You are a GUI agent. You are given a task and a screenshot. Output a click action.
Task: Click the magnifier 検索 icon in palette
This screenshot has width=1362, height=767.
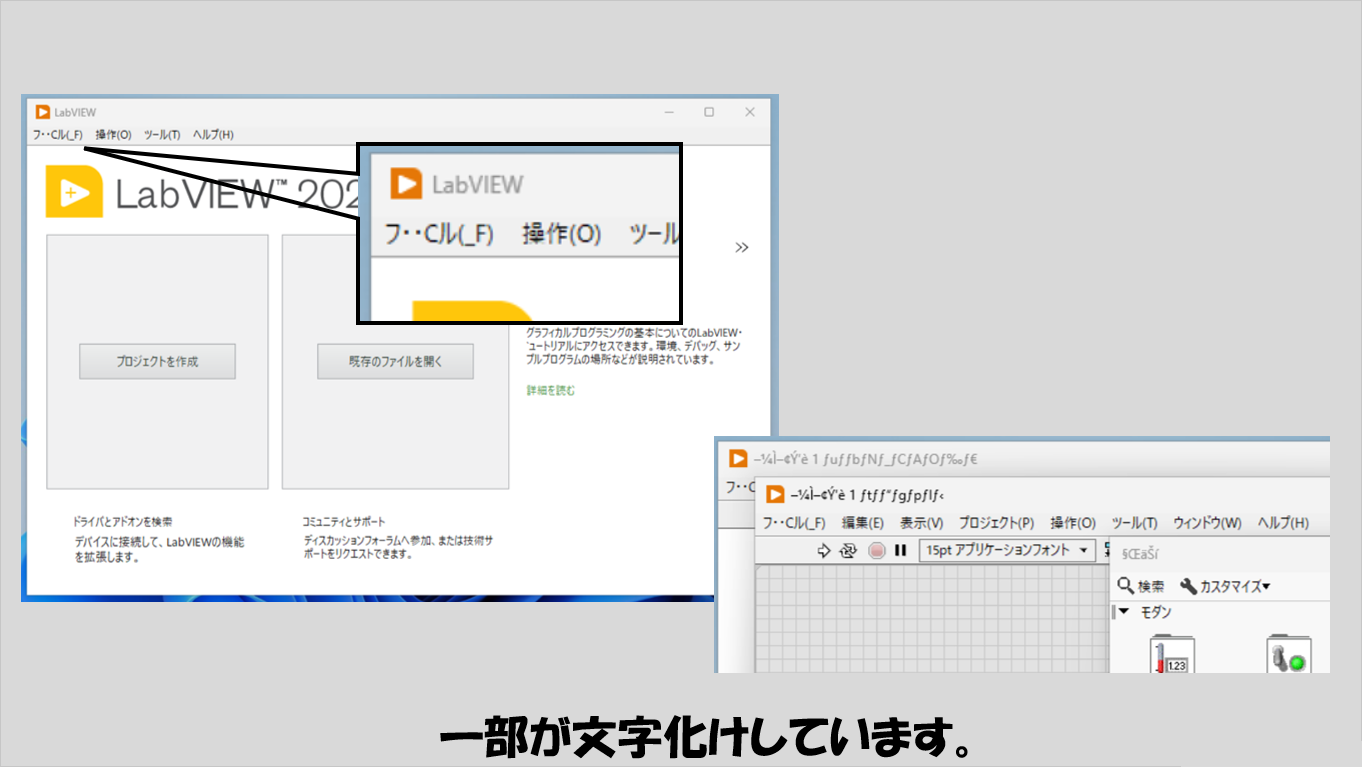pyautogui.click(x=1126, y=586)
